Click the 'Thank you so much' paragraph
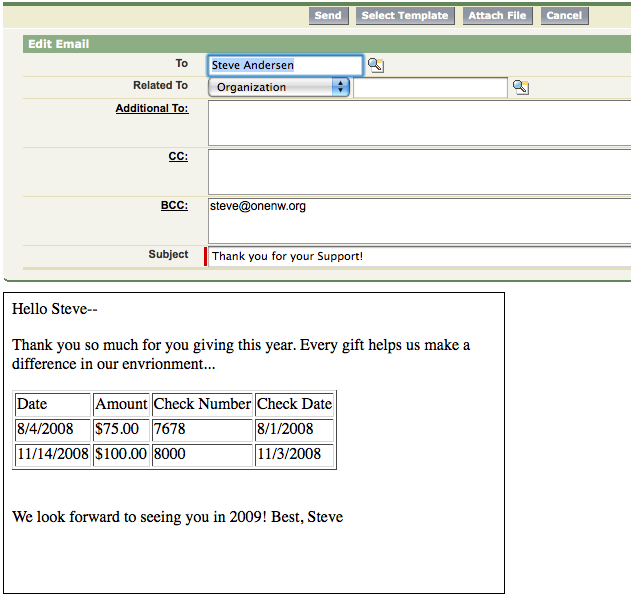 pyautogui.click(x=241, y=354)
